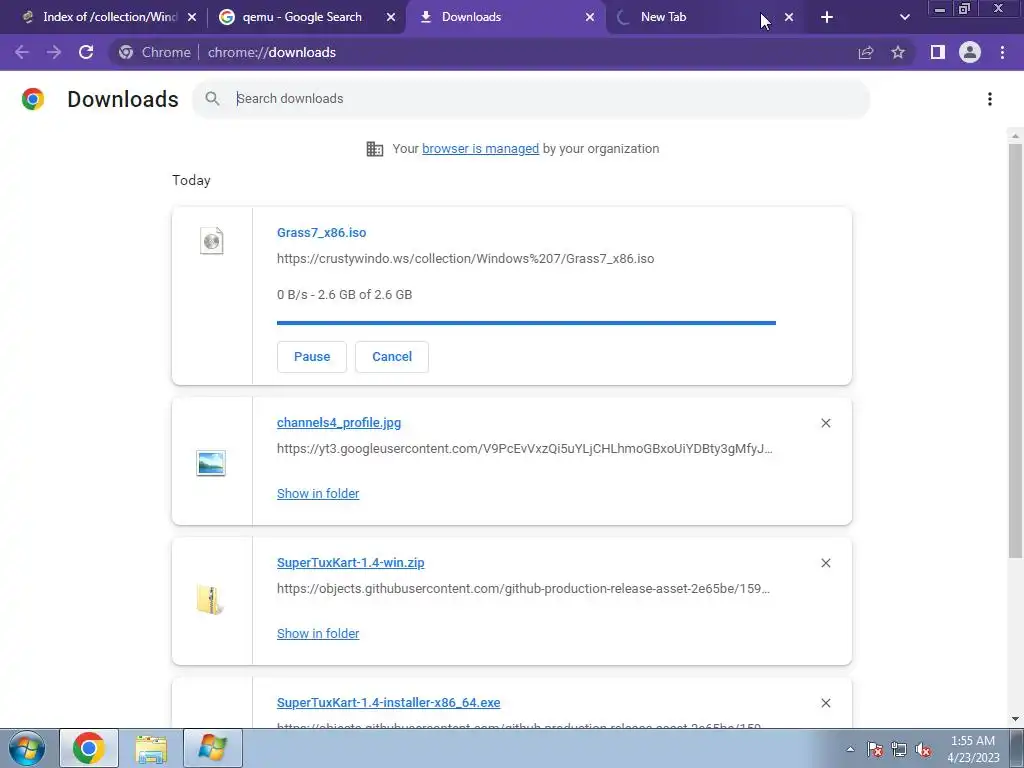Open the channels4_profile.jpg file link
Image resolution: width=1024 pixels, height=768 pixels.
339,423
